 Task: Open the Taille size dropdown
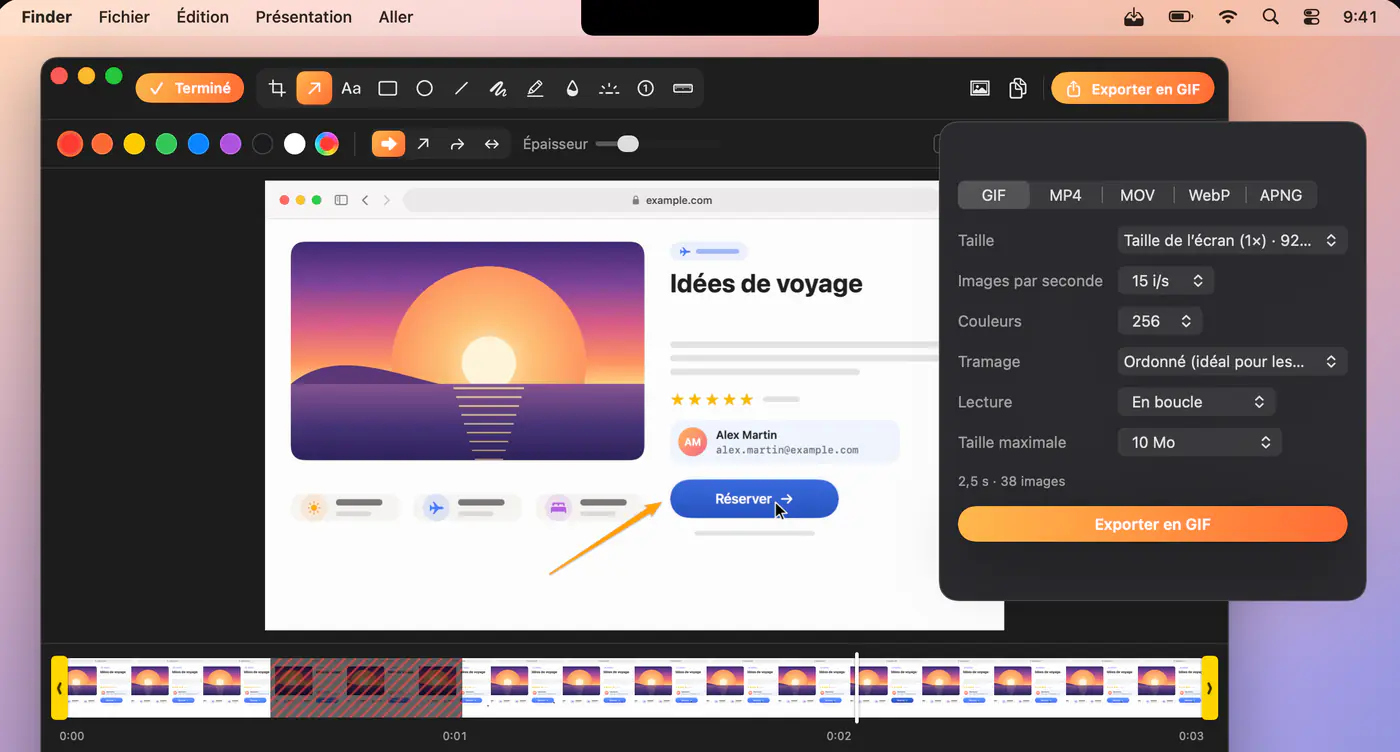coord(1232,240)
